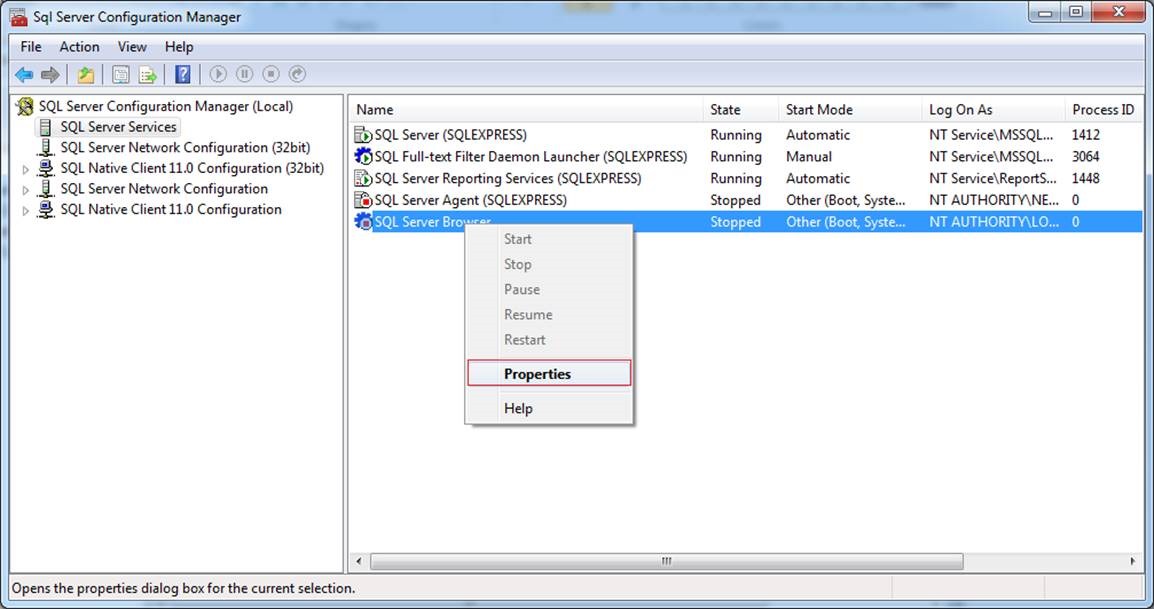The image size is (1154, 609).
Task: Click the Restart Service toolbar icon
Action: click(x=297, y=74)
